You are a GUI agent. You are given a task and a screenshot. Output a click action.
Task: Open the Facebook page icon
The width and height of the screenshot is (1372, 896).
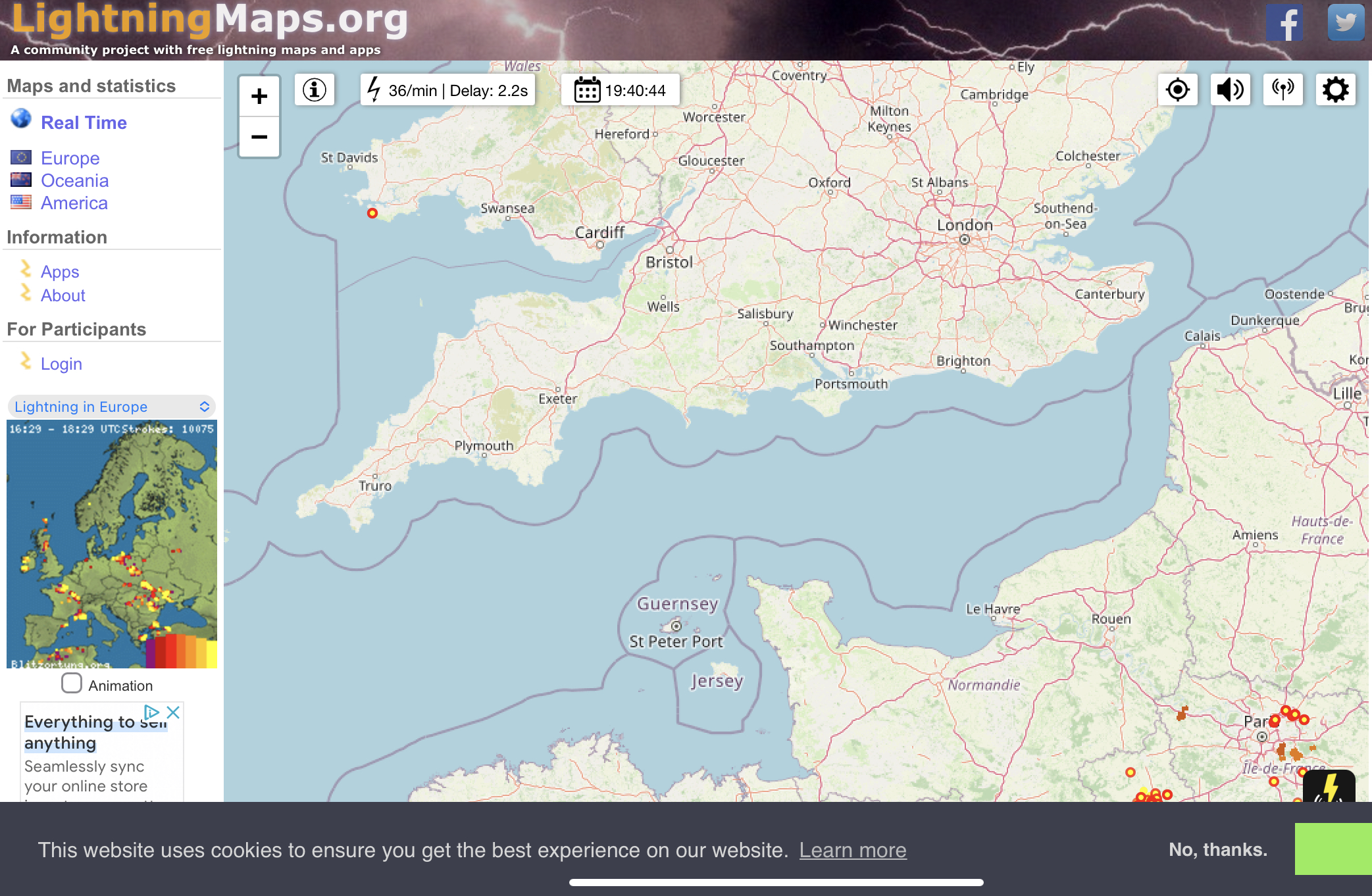pyautogui.click(x=1284, y=23)
